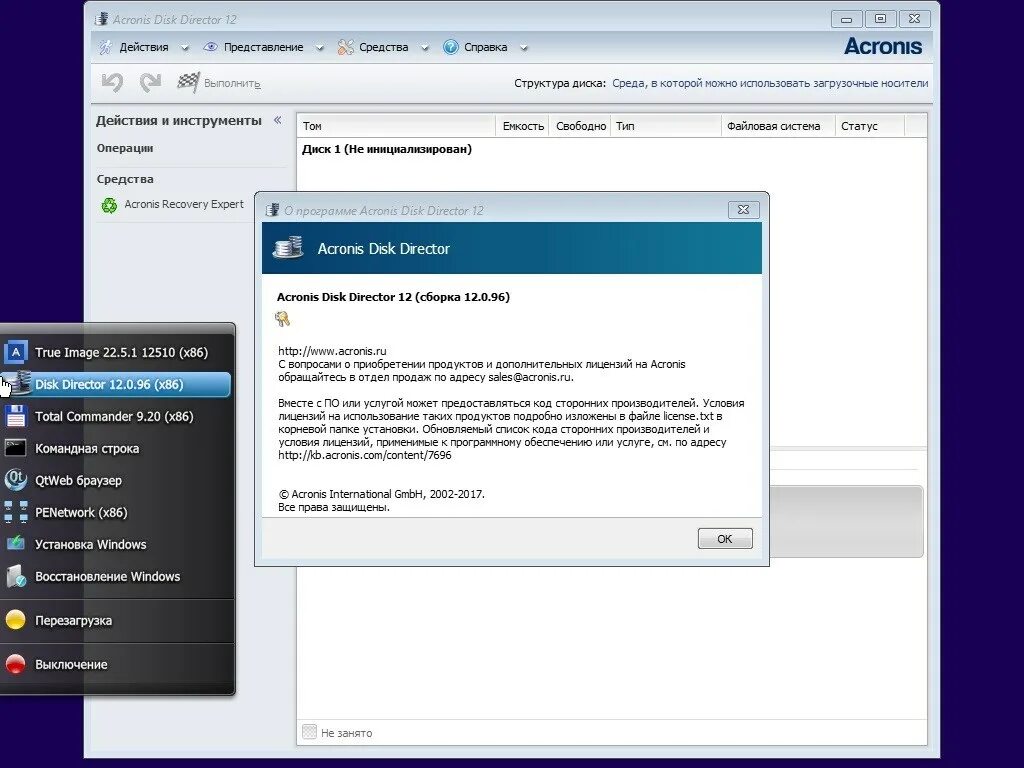Click the checkered flag Выполнить icon

click(x=188, y=82)
